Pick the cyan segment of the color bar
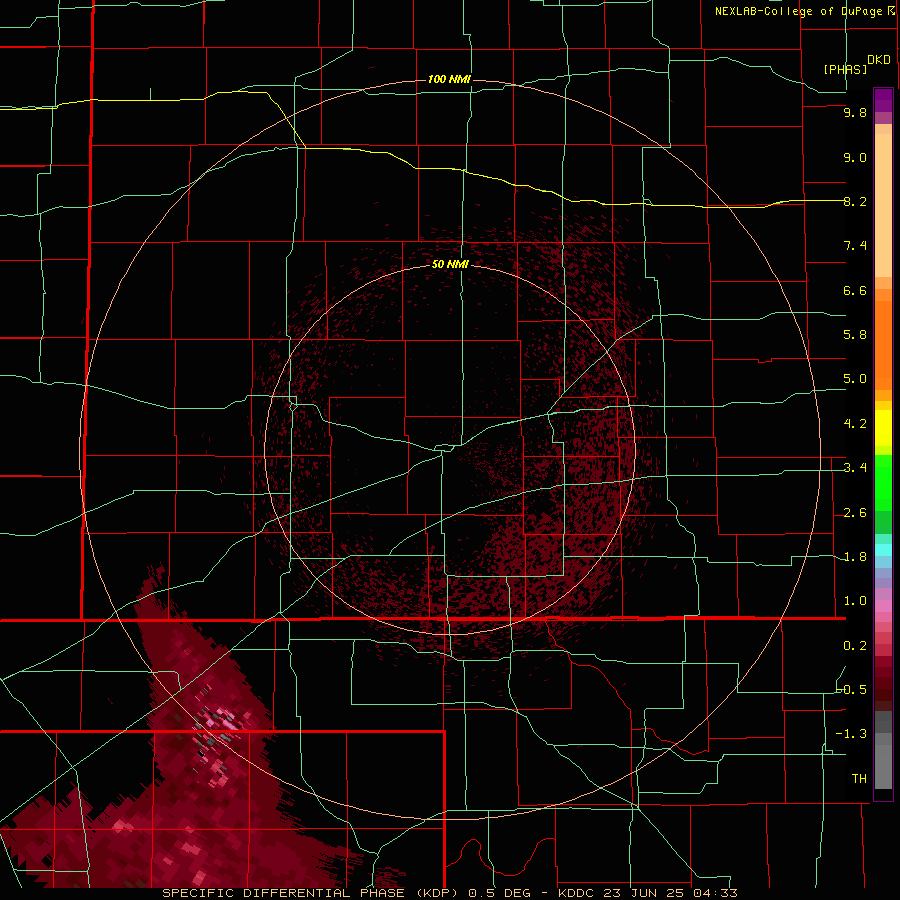Screen dimensions: 900x900 click(x=883, y=550)
